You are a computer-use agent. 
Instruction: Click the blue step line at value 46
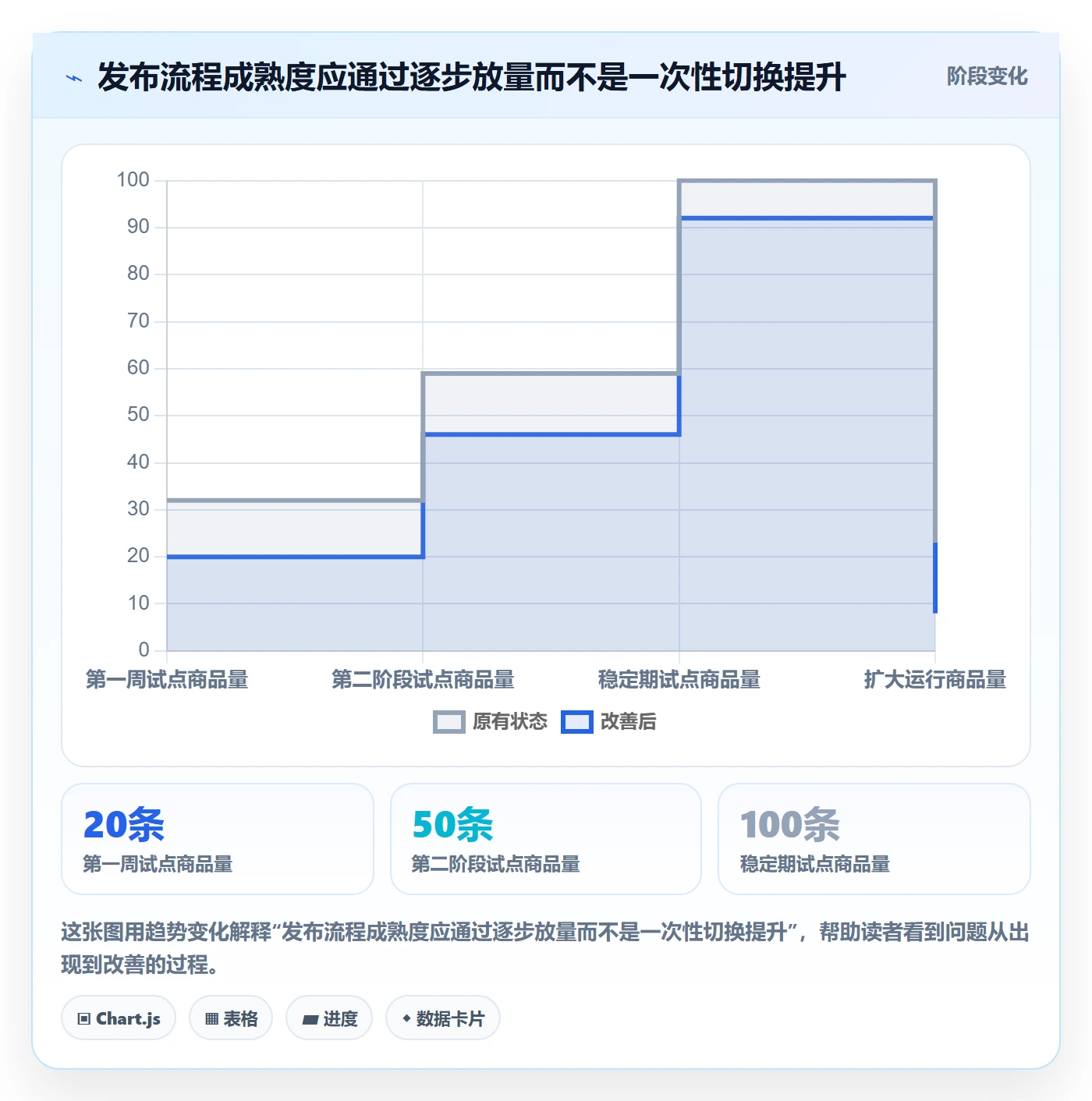point(551,434)
